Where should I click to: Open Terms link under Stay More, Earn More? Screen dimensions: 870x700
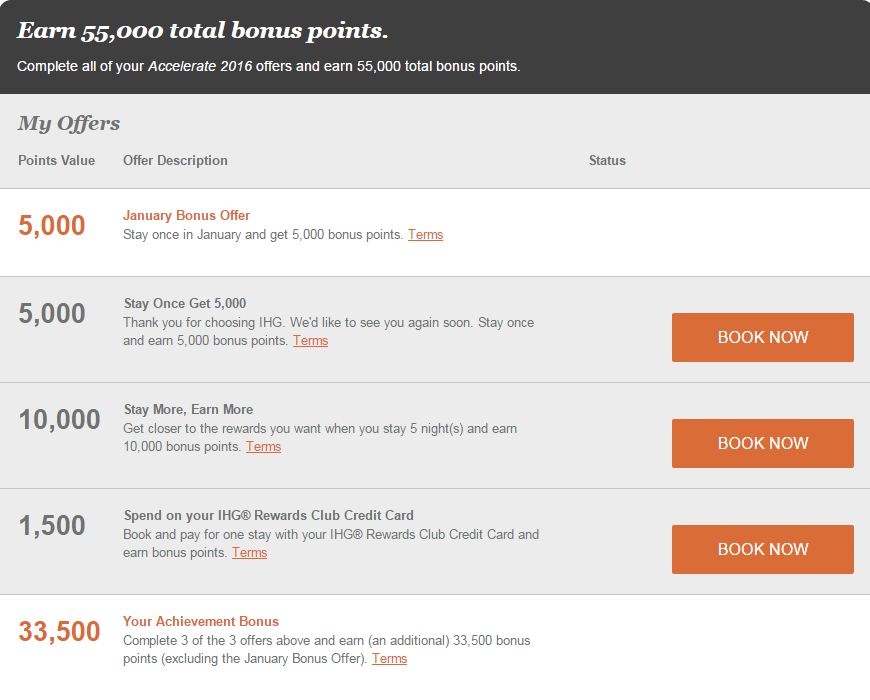point(263,447)
